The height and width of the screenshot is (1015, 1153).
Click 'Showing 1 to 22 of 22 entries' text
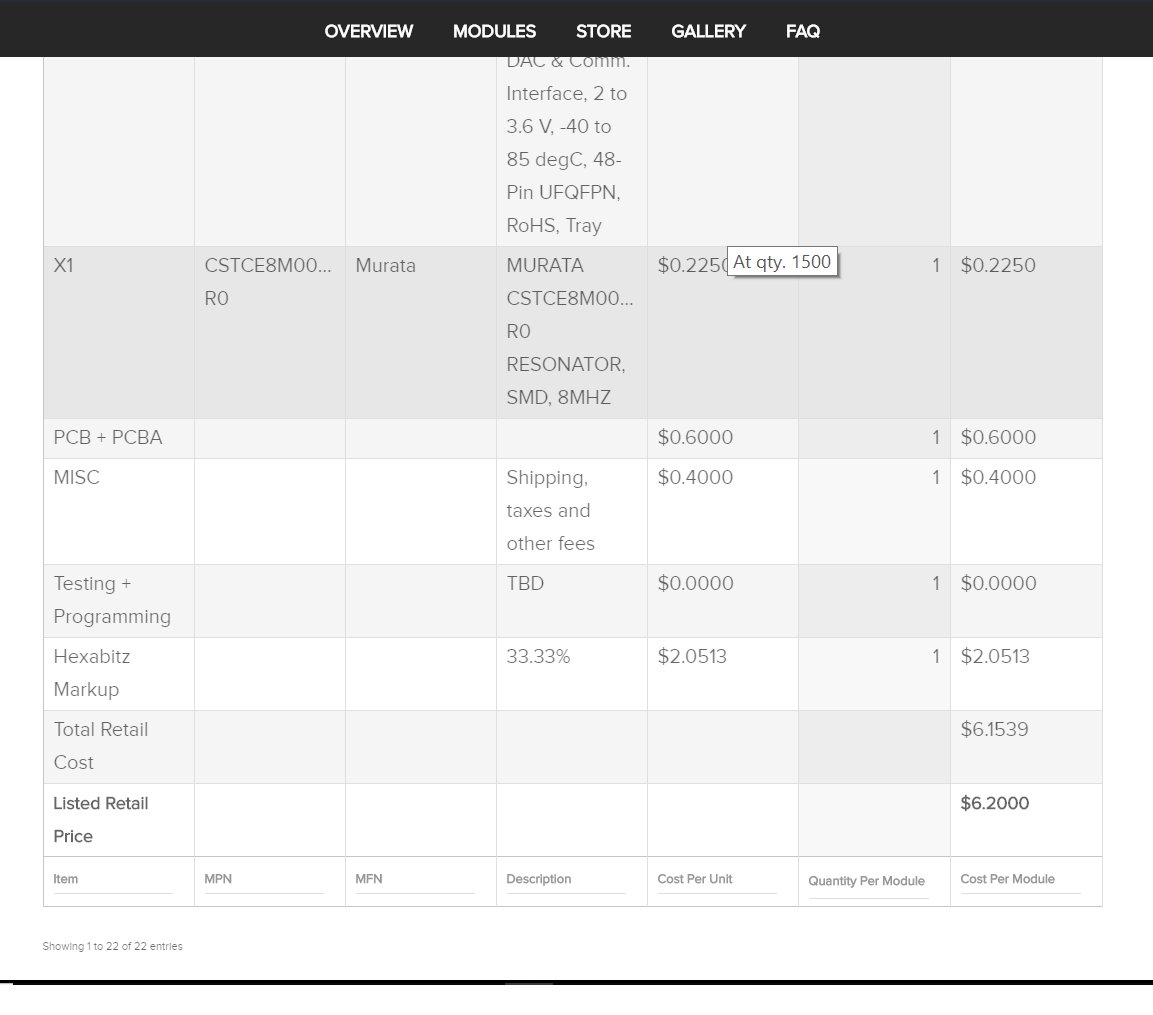pyautogui.click(x=113, y=947)
